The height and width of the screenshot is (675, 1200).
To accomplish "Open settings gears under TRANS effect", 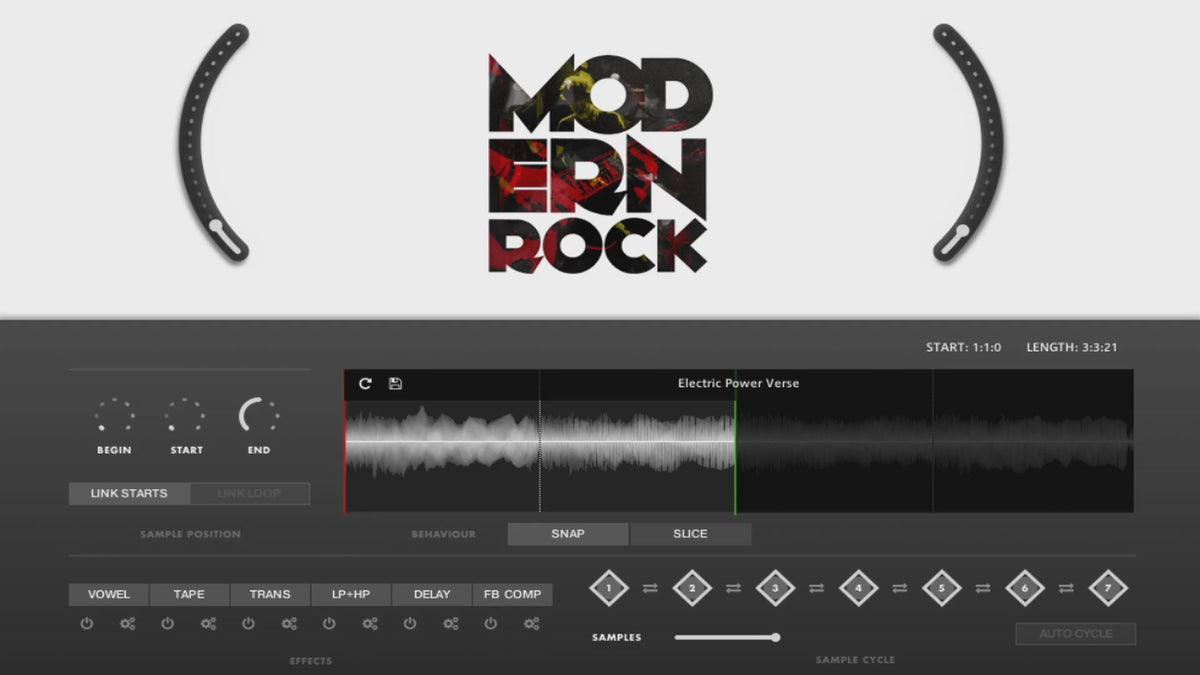I will tap(289, 624).
